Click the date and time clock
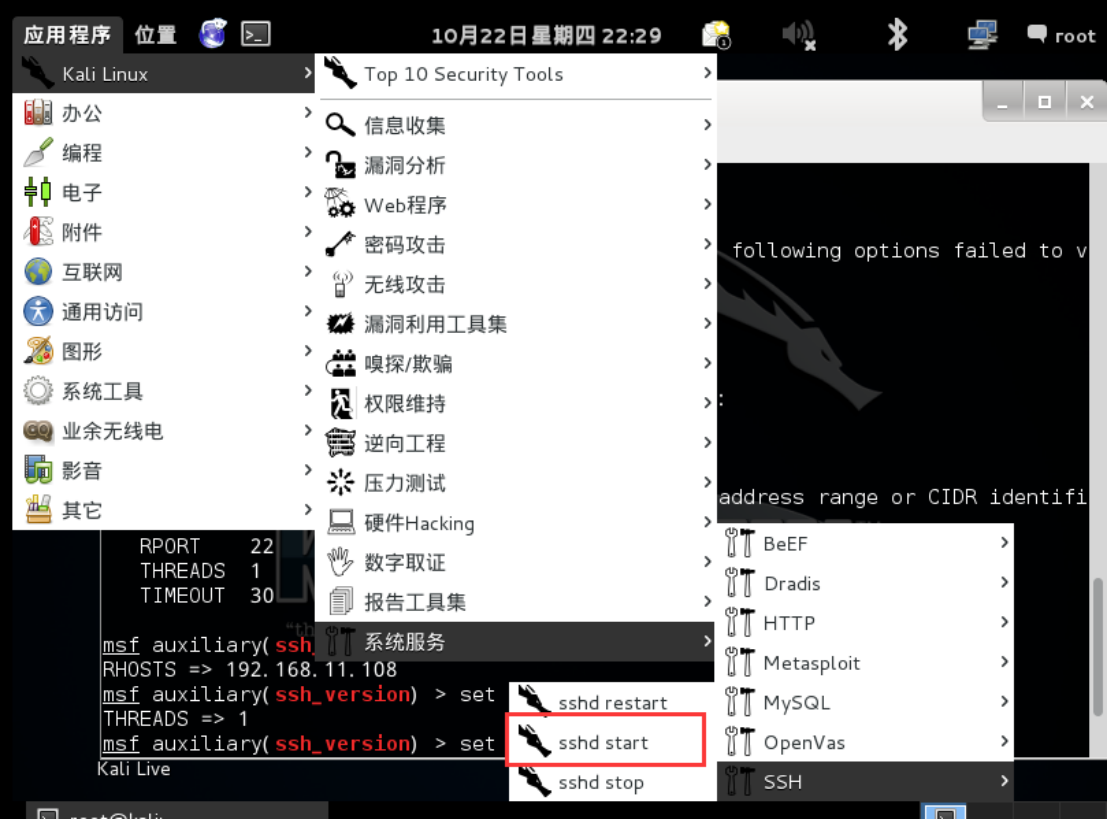Viewport: 1108px width, 819px height. [x=546, y=35]
